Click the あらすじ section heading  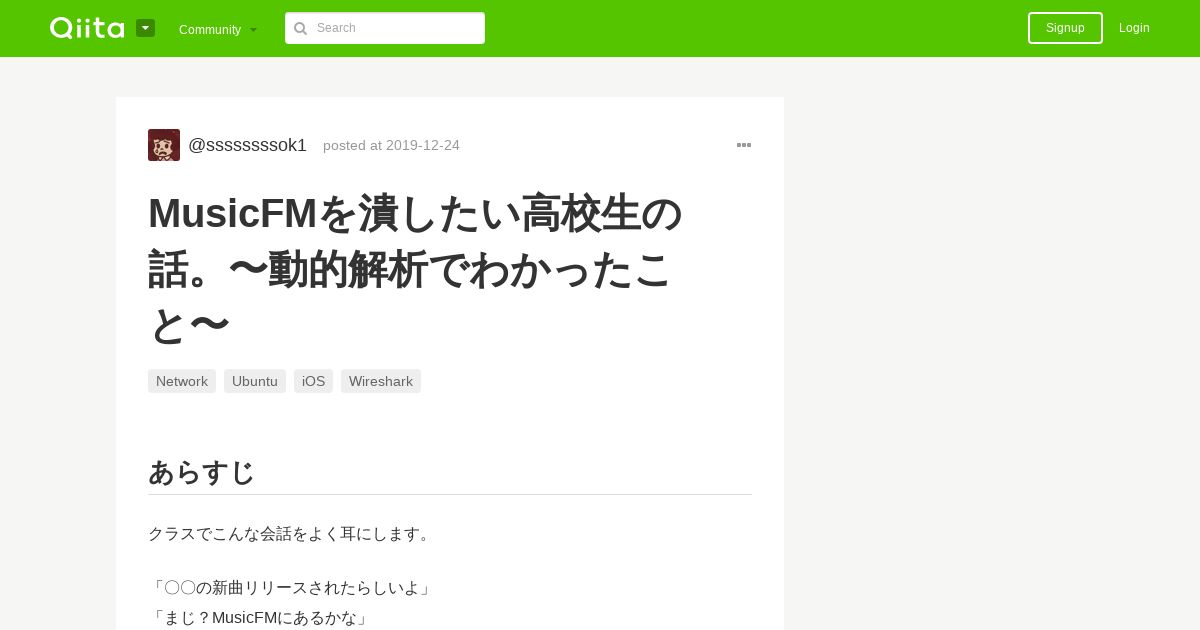[201, 472]
